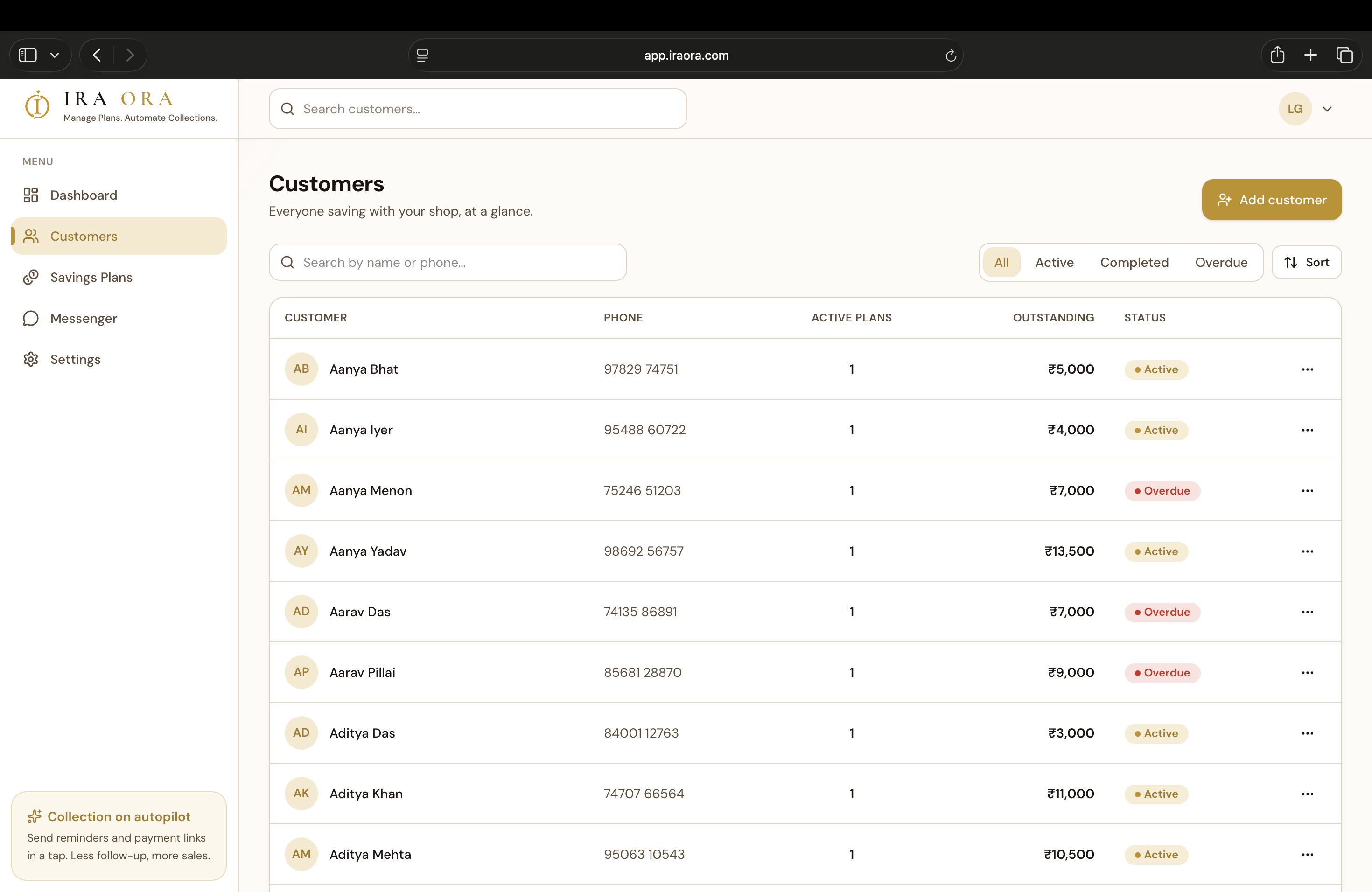Open row actions menu for Aditya Mehta
The height and width of the screenshot is (892, 1372).
1307,855
